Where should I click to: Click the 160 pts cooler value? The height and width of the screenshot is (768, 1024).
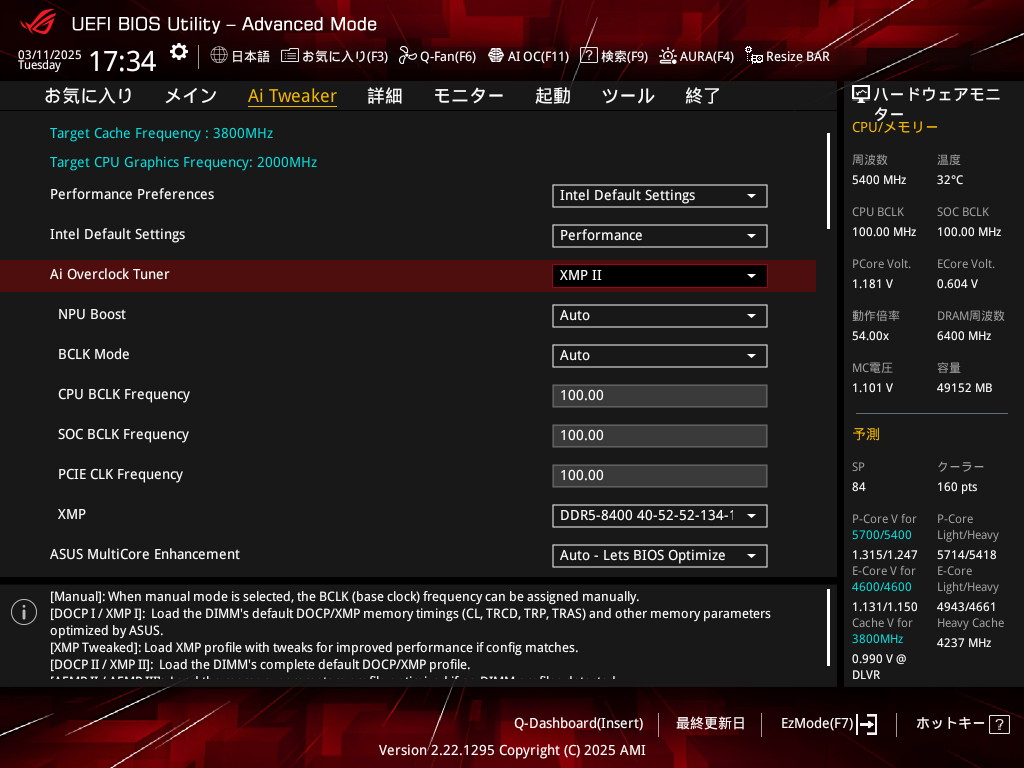click(x=957, y=487)
